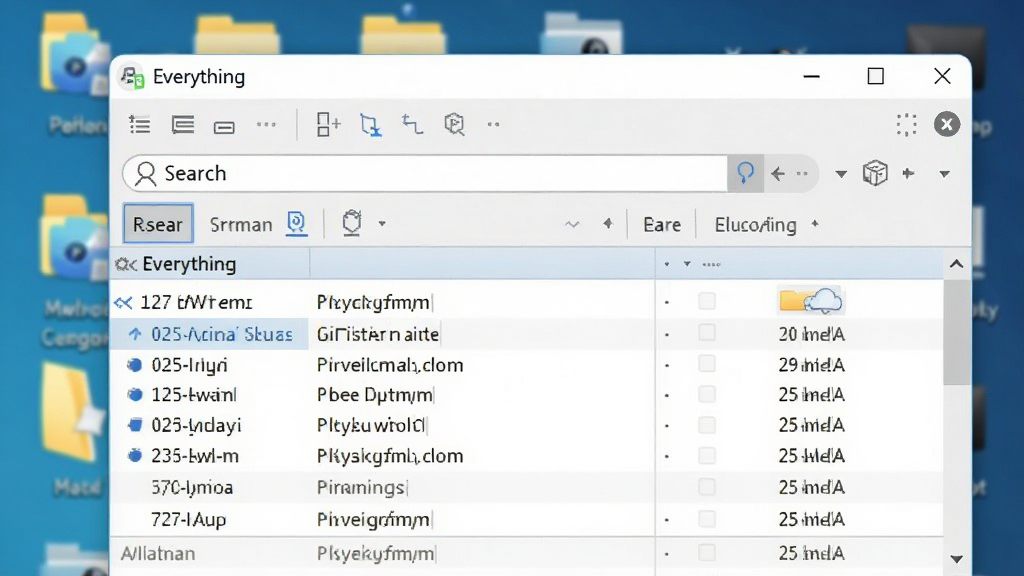This screenshot has width=1024, height=576.
Task: Open the Eare tab
Action: (662, 225)
